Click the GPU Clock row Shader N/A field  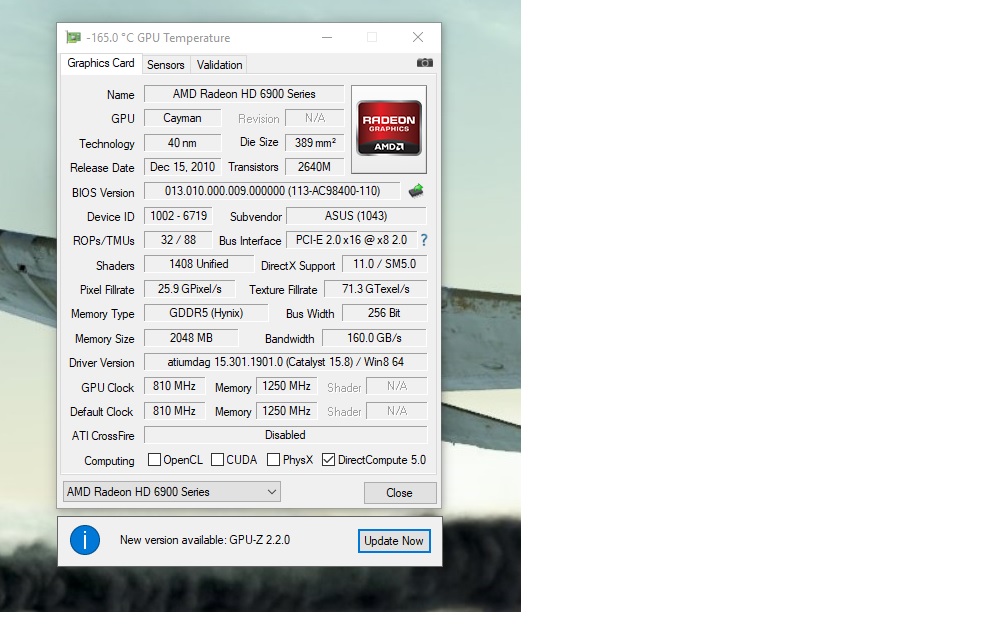[397, 386]
